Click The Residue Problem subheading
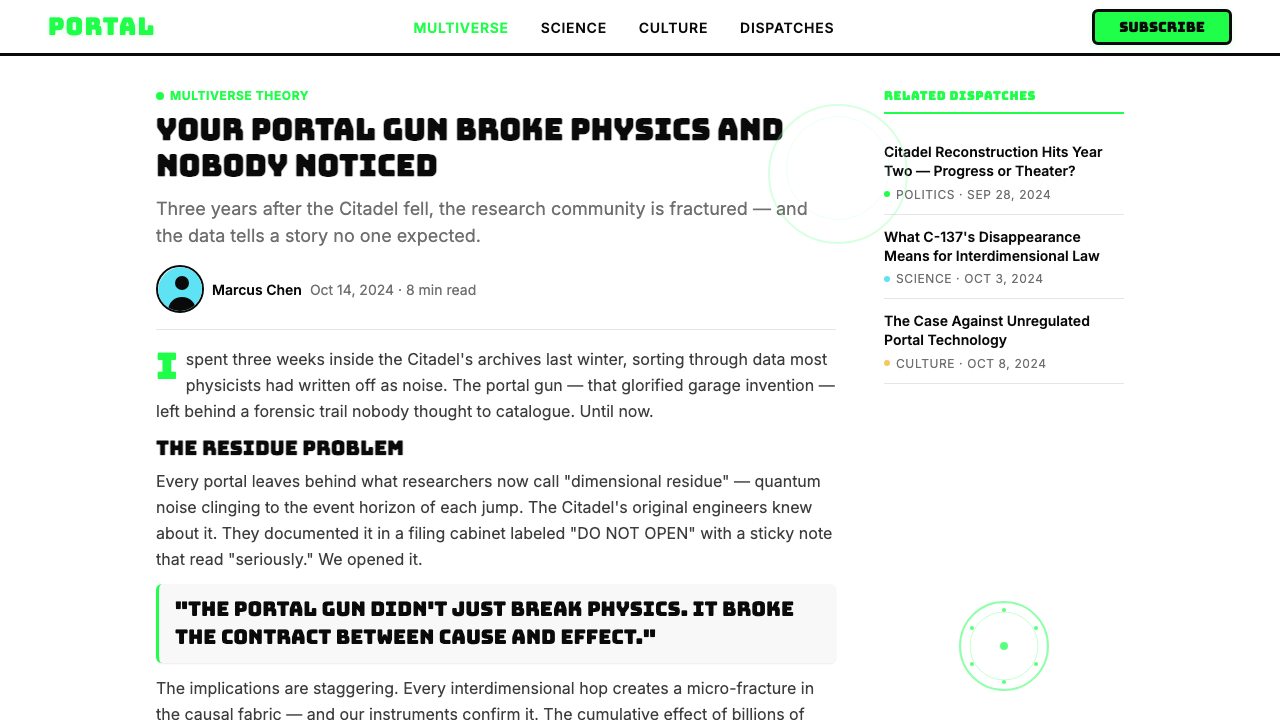This screenshot has width=1280, height=720. [x=280, y=448]
